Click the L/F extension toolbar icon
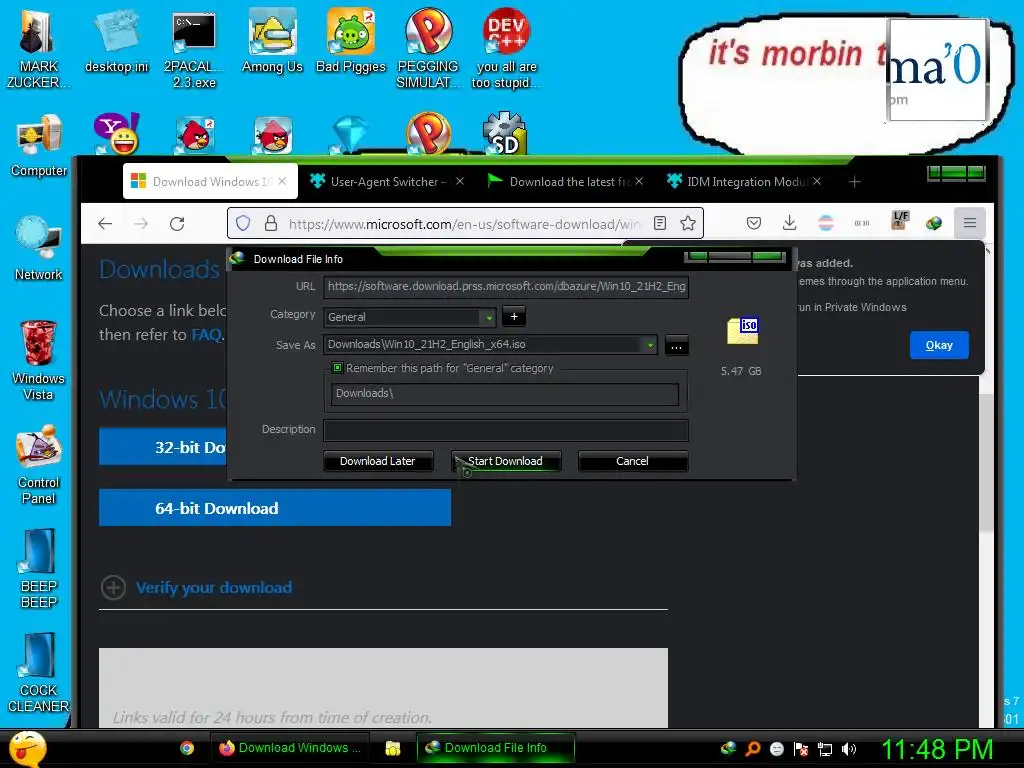 (900, 220)
